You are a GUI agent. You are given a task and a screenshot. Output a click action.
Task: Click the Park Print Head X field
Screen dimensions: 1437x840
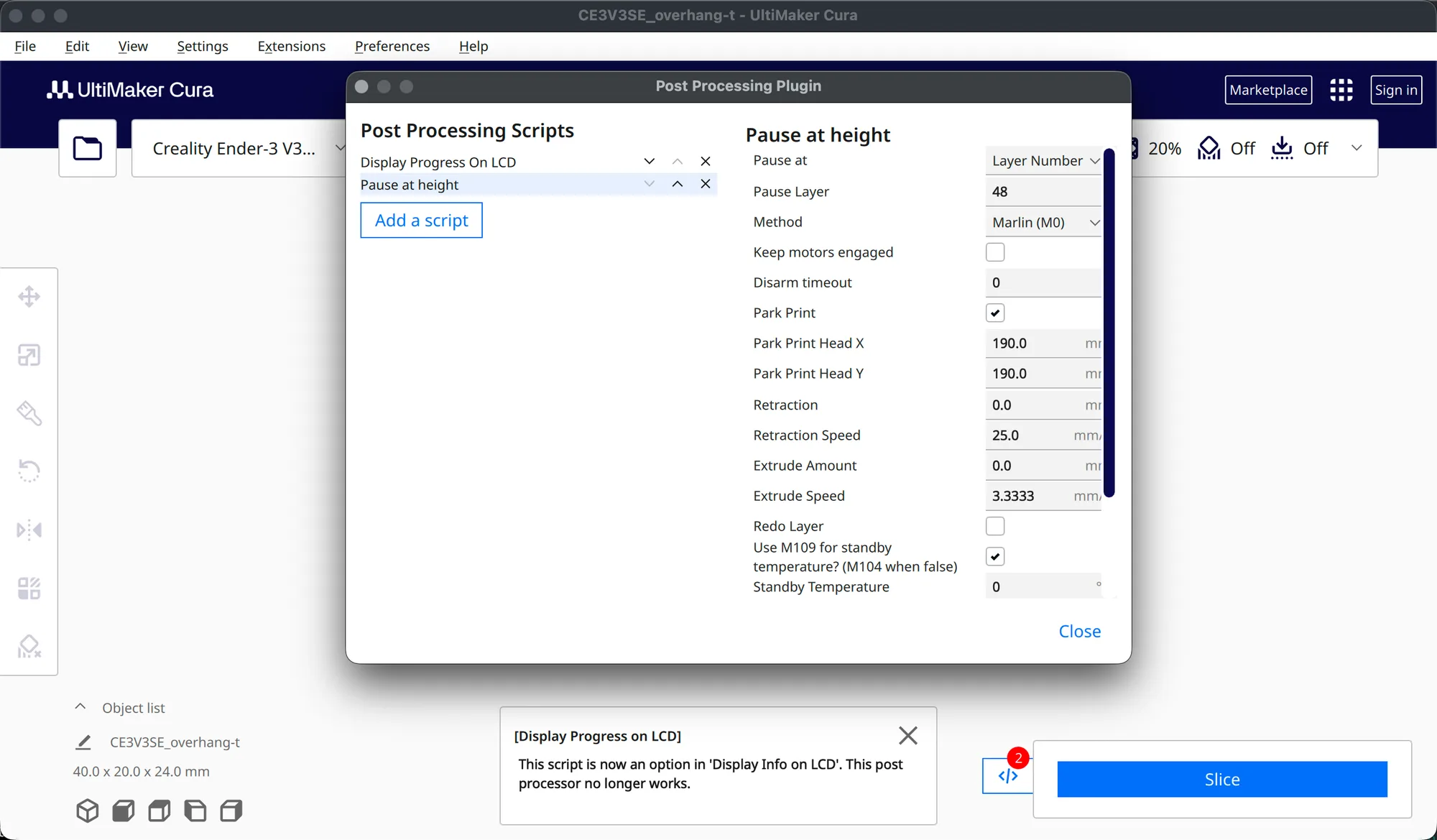pos(1043,343)
